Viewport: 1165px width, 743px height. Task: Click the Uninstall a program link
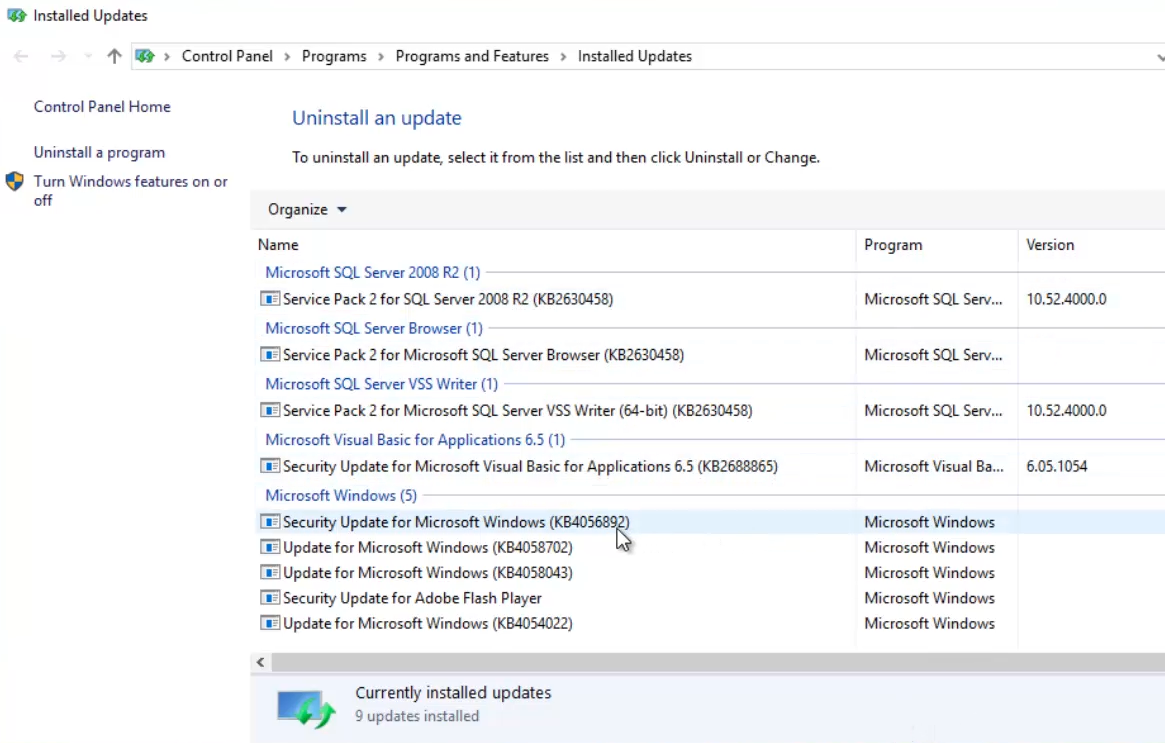(x=99, y=152)
